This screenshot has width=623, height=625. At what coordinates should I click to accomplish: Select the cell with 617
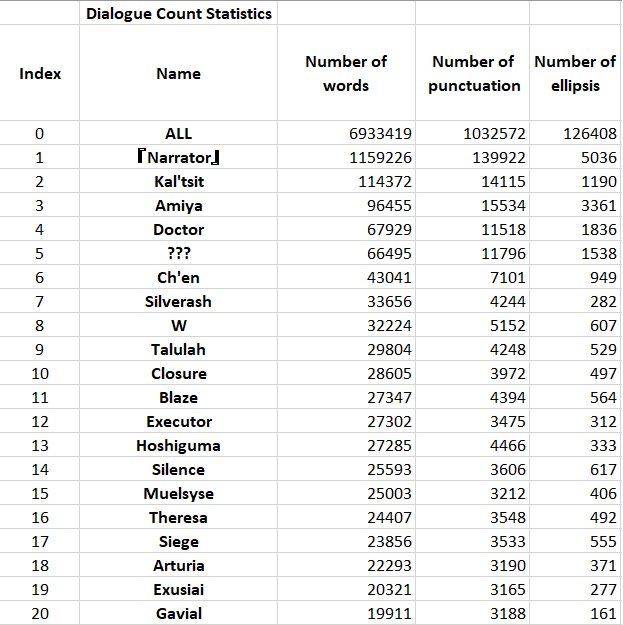[576, 469]
